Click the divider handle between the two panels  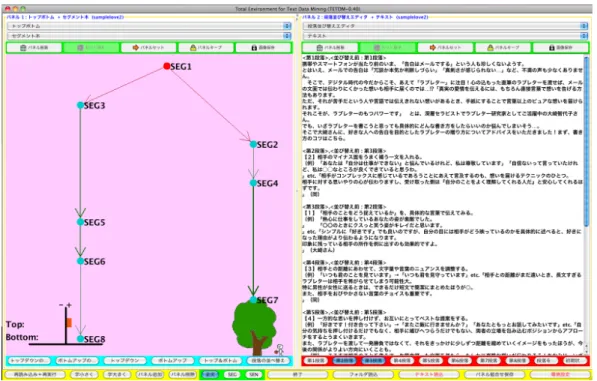(x=297, y=190)
